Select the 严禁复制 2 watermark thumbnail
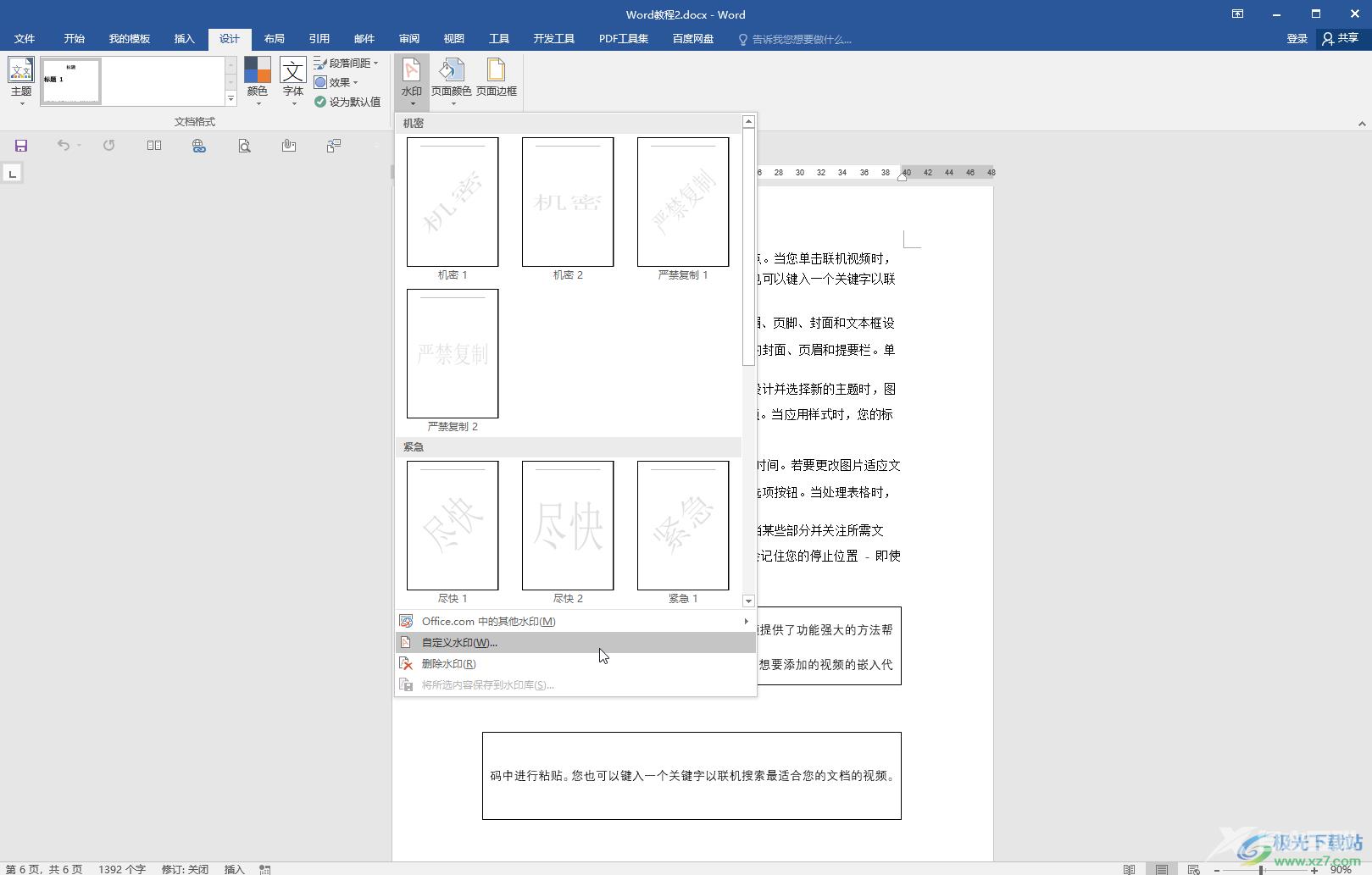This screenshot has height=875, width=1372. (x=453, y=353)
